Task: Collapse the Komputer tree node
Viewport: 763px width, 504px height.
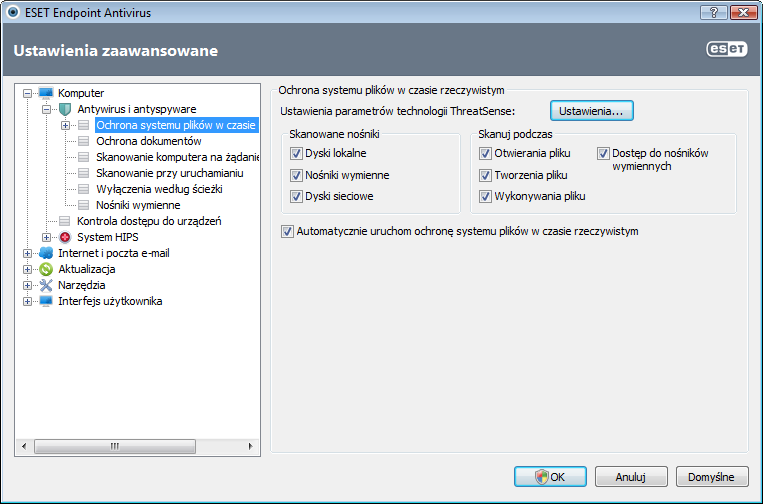Action: pyautogui.click(x=27, y=93)
